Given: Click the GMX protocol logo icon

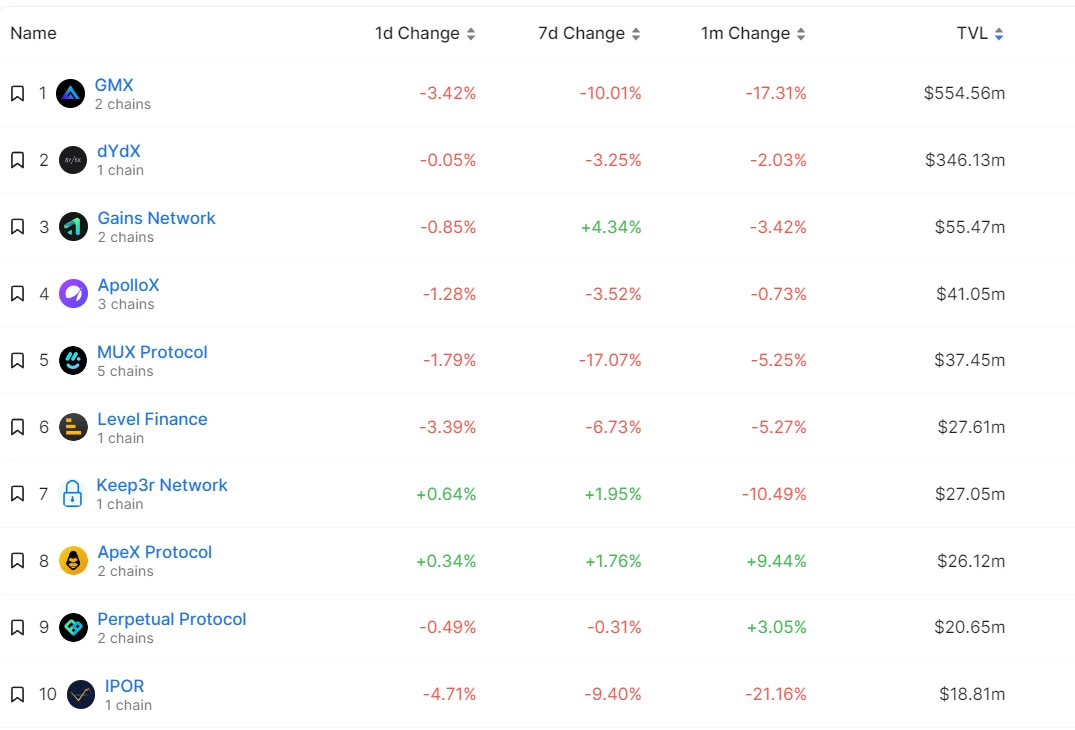Looking at the screenshot, I should [x=70, y=94].
